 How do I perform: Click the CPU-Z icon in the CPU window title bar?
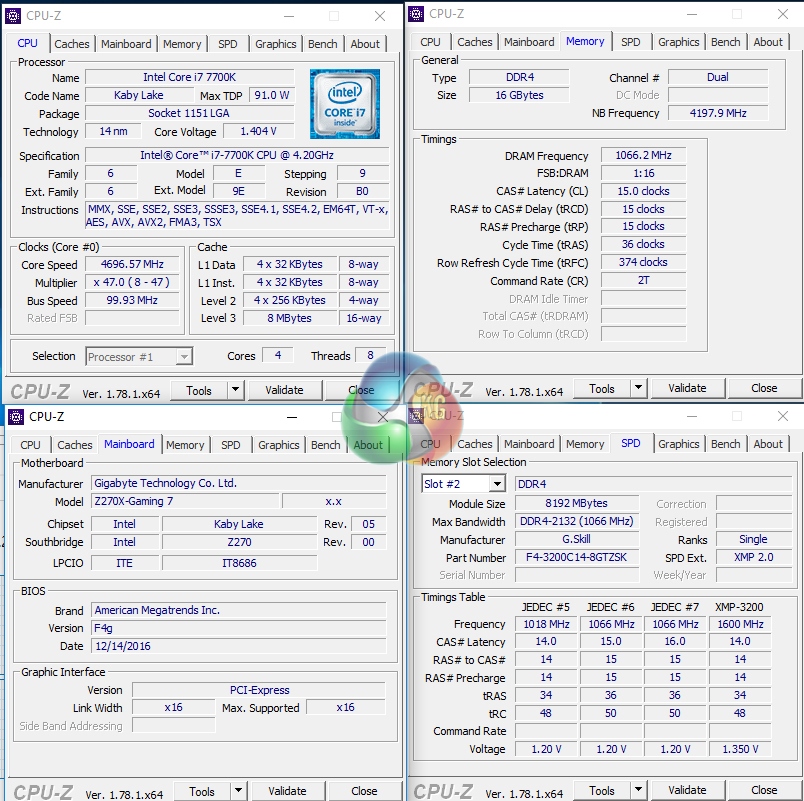[15, 16]
